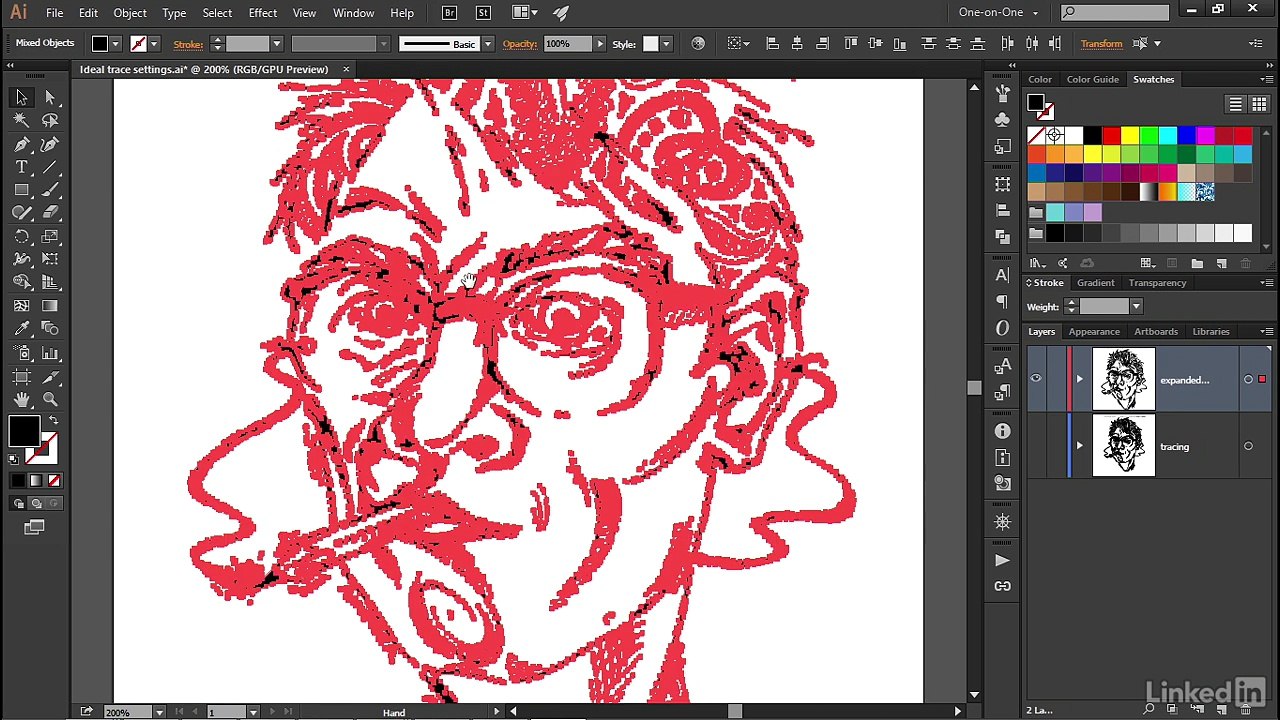Select the Gradient tool
Viewport: 1280px width, 720px height.
(x=50, y=306)
